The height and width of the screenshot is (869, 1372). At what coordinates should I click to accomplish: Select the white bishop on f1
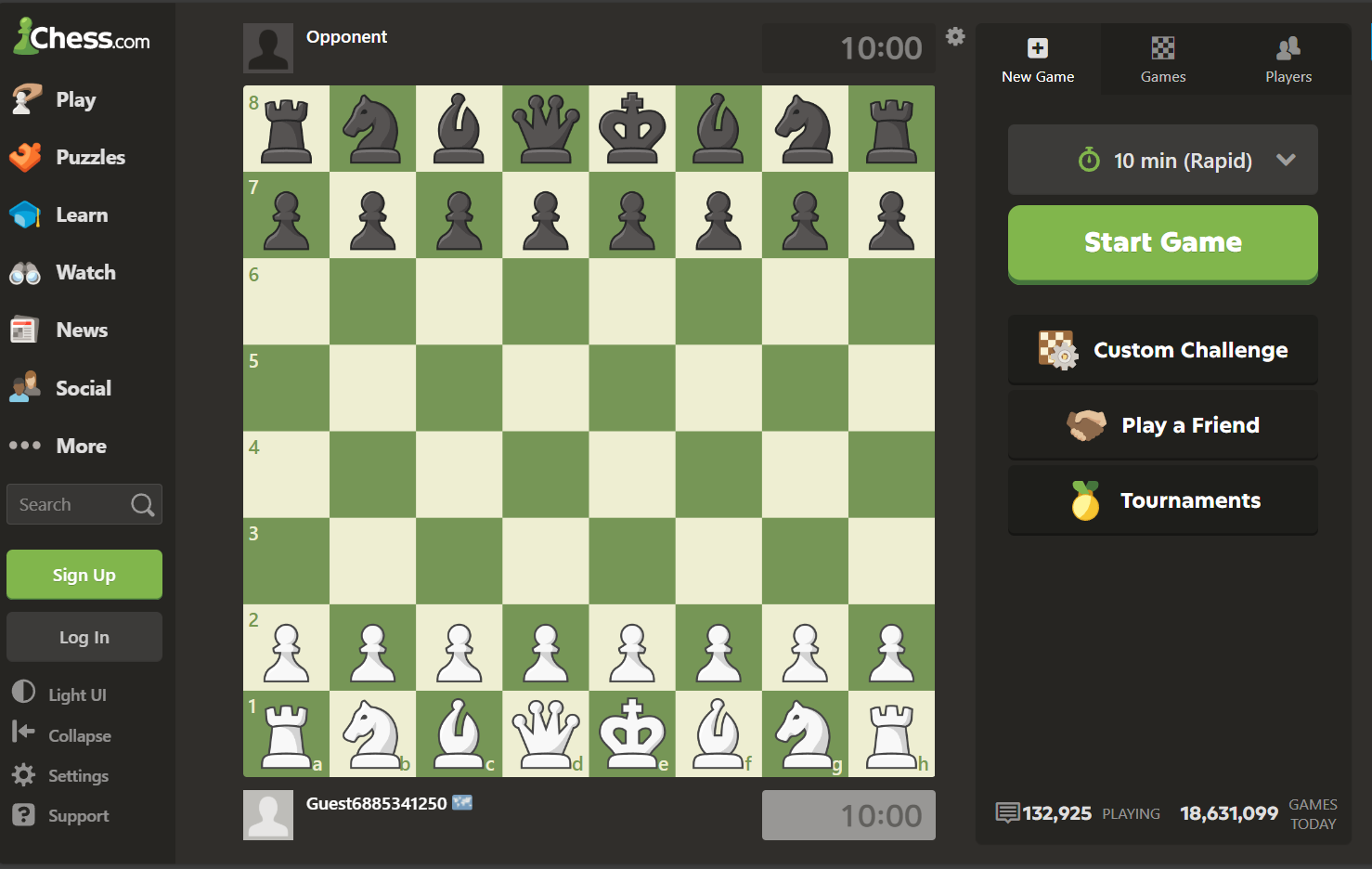point(718,734)
